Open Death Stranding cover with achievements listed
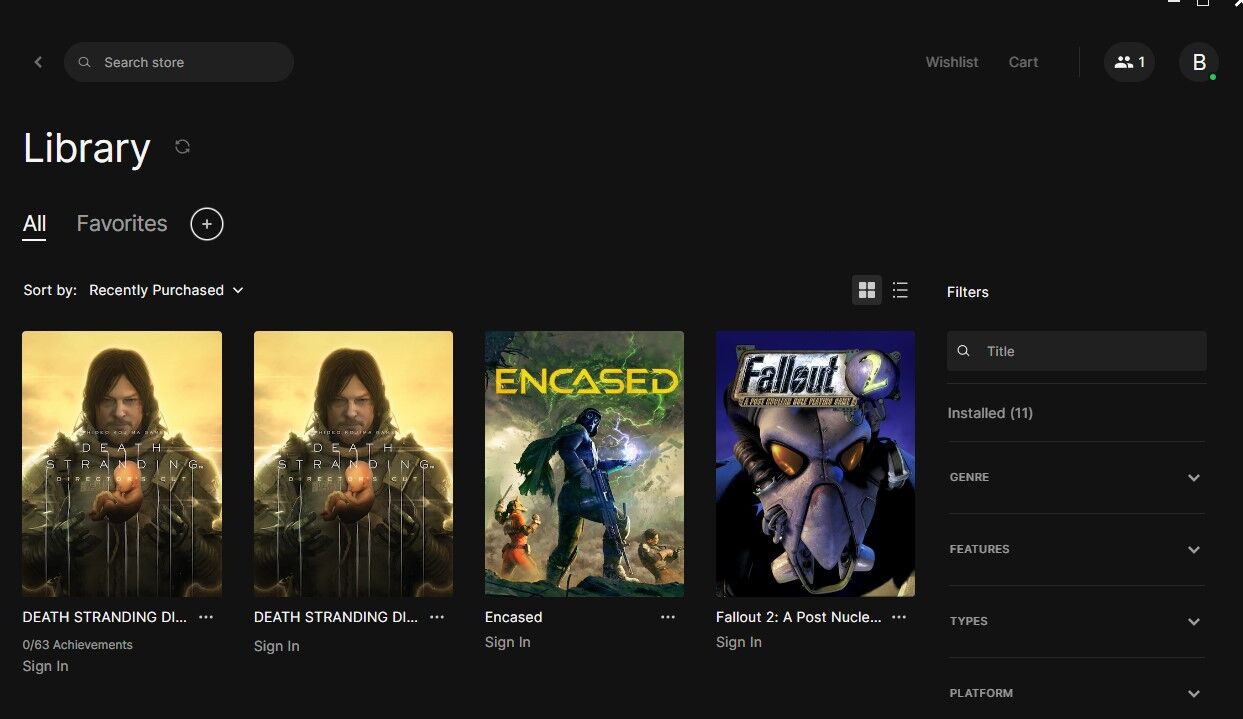This screenshot has width=1243, height=719. (122, 464)
